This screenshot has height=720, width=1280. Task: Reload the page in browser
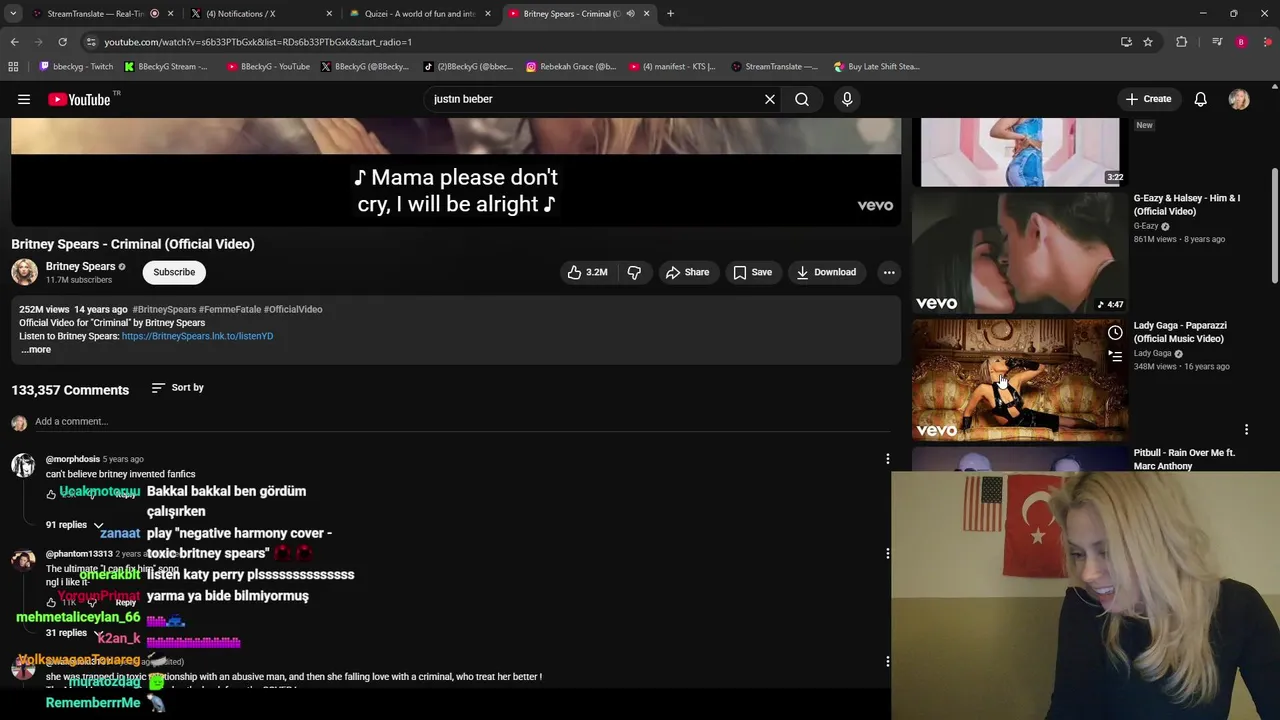pyautogui.click(x=62, y=42)
